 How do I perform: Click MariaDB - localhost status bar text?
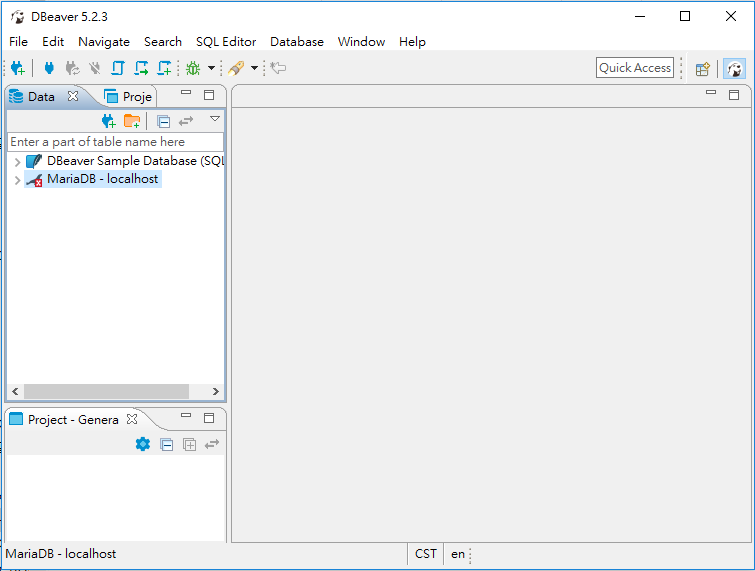pos(61,554)
